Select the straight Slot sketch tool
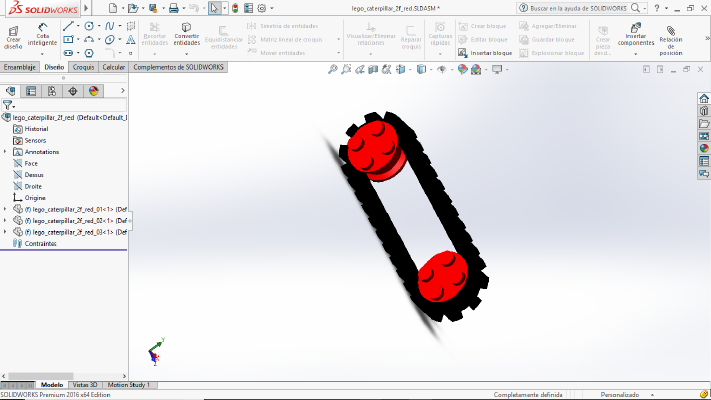 [68, 53]
